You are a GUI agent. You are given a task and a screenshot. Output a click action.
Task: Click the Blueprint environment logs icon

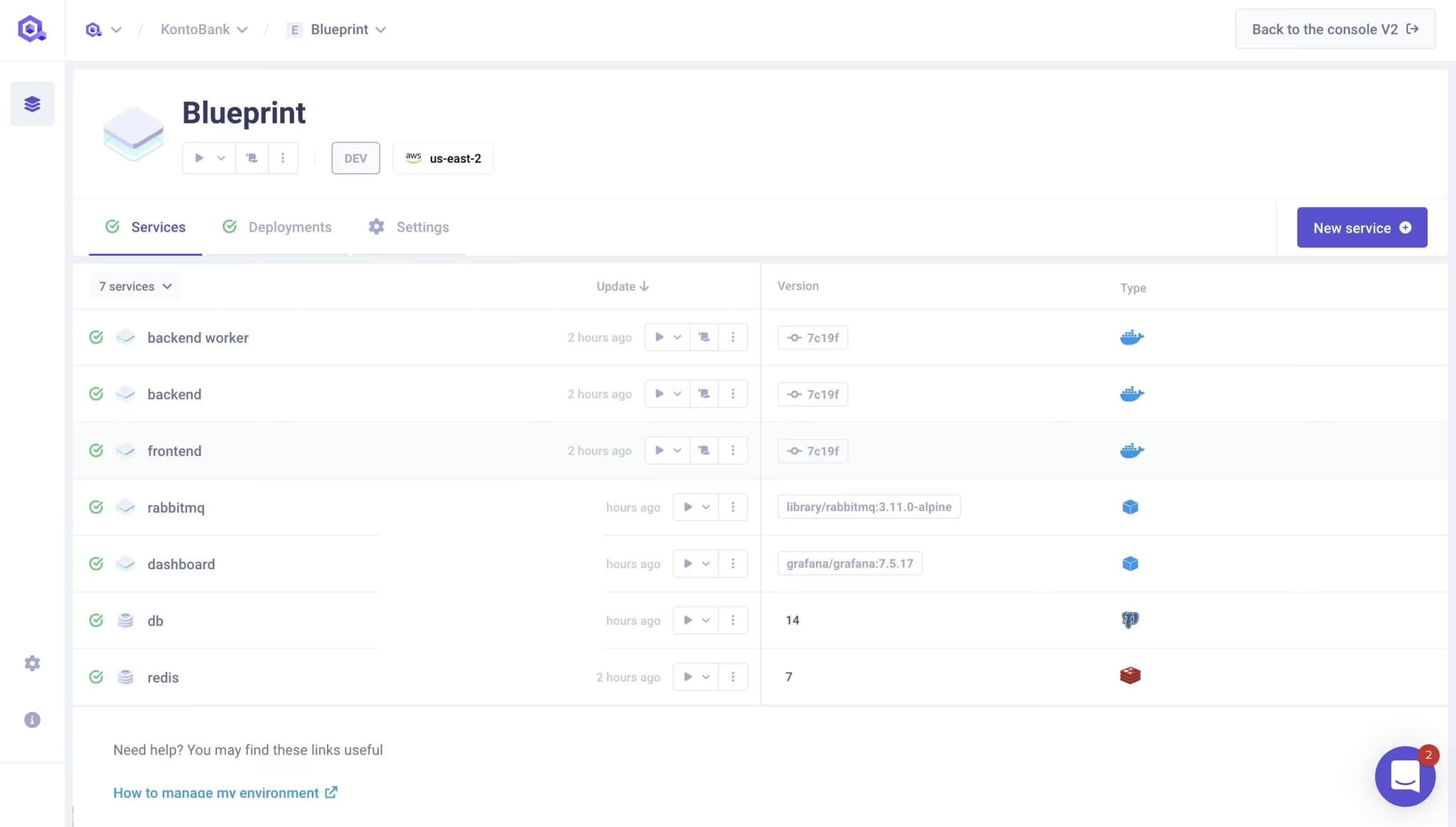[x=252, y=158]
